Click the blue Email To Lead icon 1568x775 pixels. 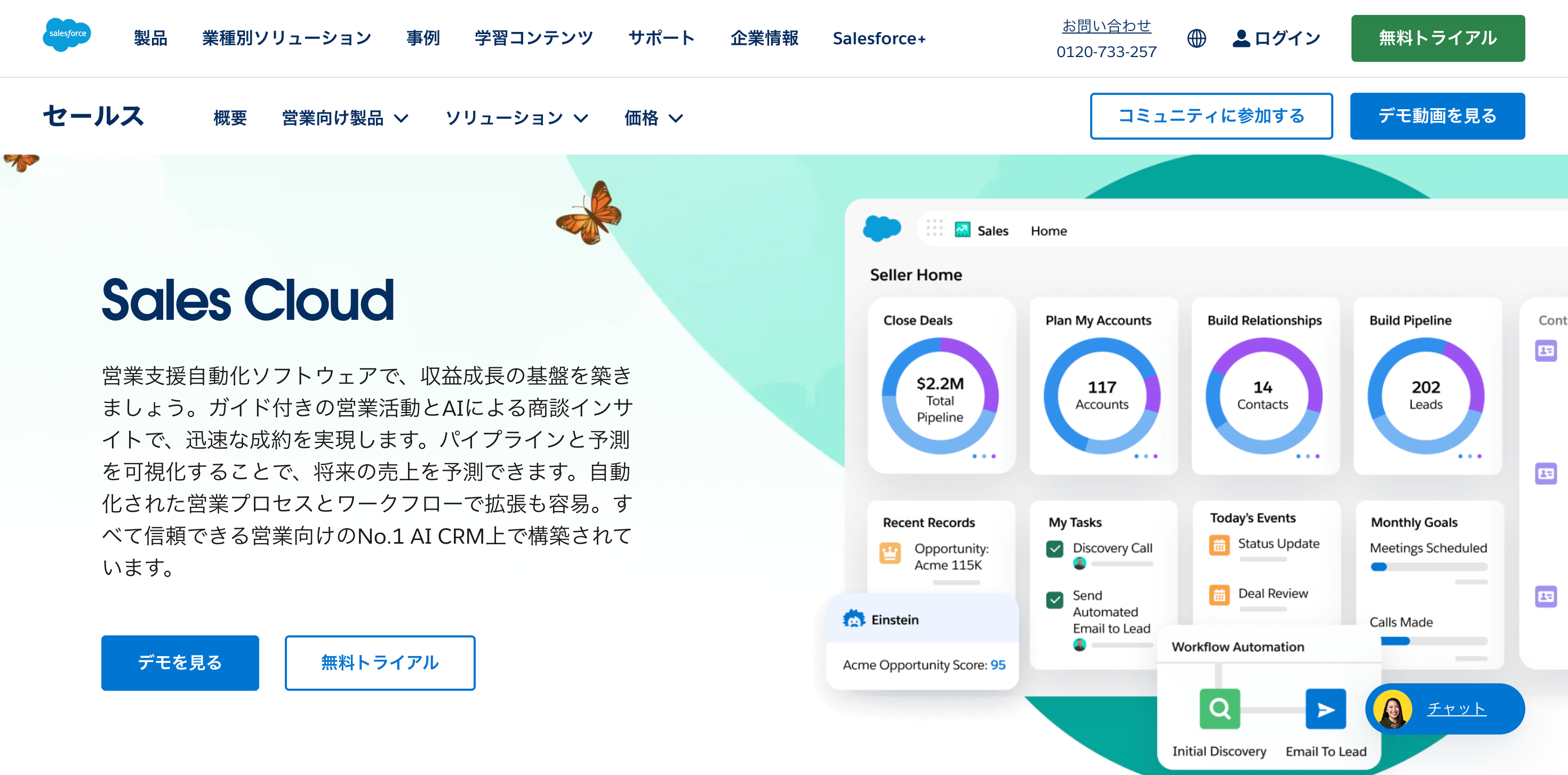[1325, 709]
